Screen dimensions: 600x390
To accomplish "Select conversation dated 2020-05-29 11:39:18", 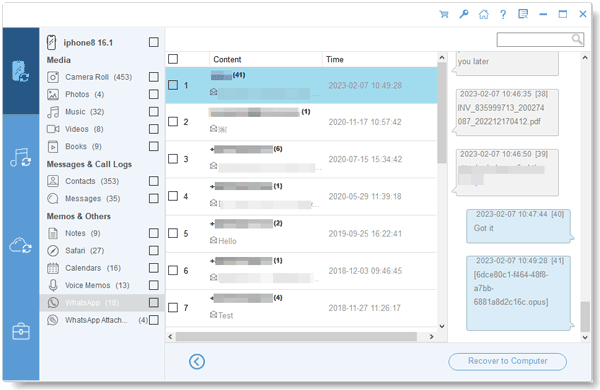I will [302, 196].
